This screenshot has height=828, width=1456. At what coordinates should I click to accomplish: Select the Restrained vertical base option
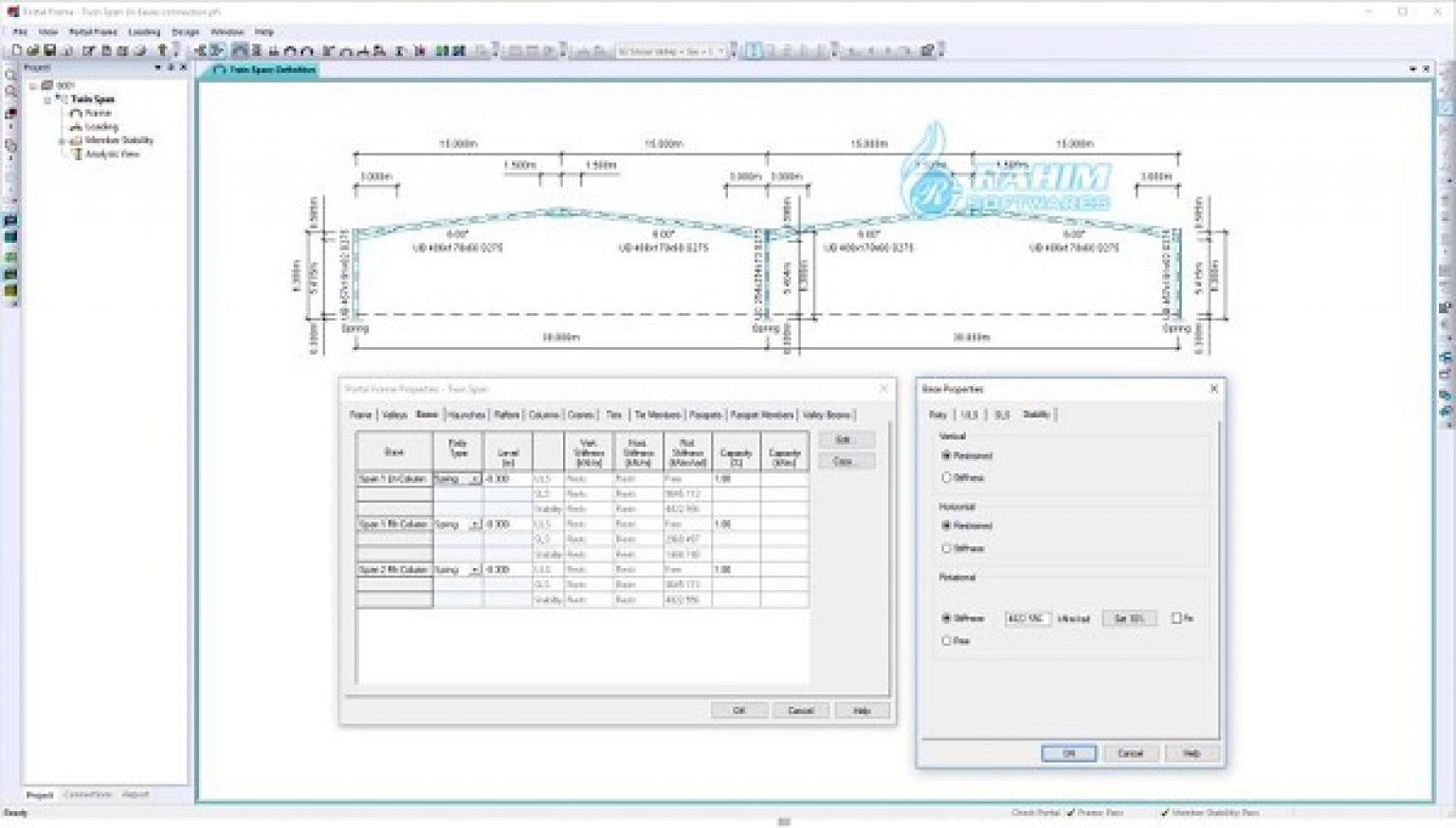(945, 456)
